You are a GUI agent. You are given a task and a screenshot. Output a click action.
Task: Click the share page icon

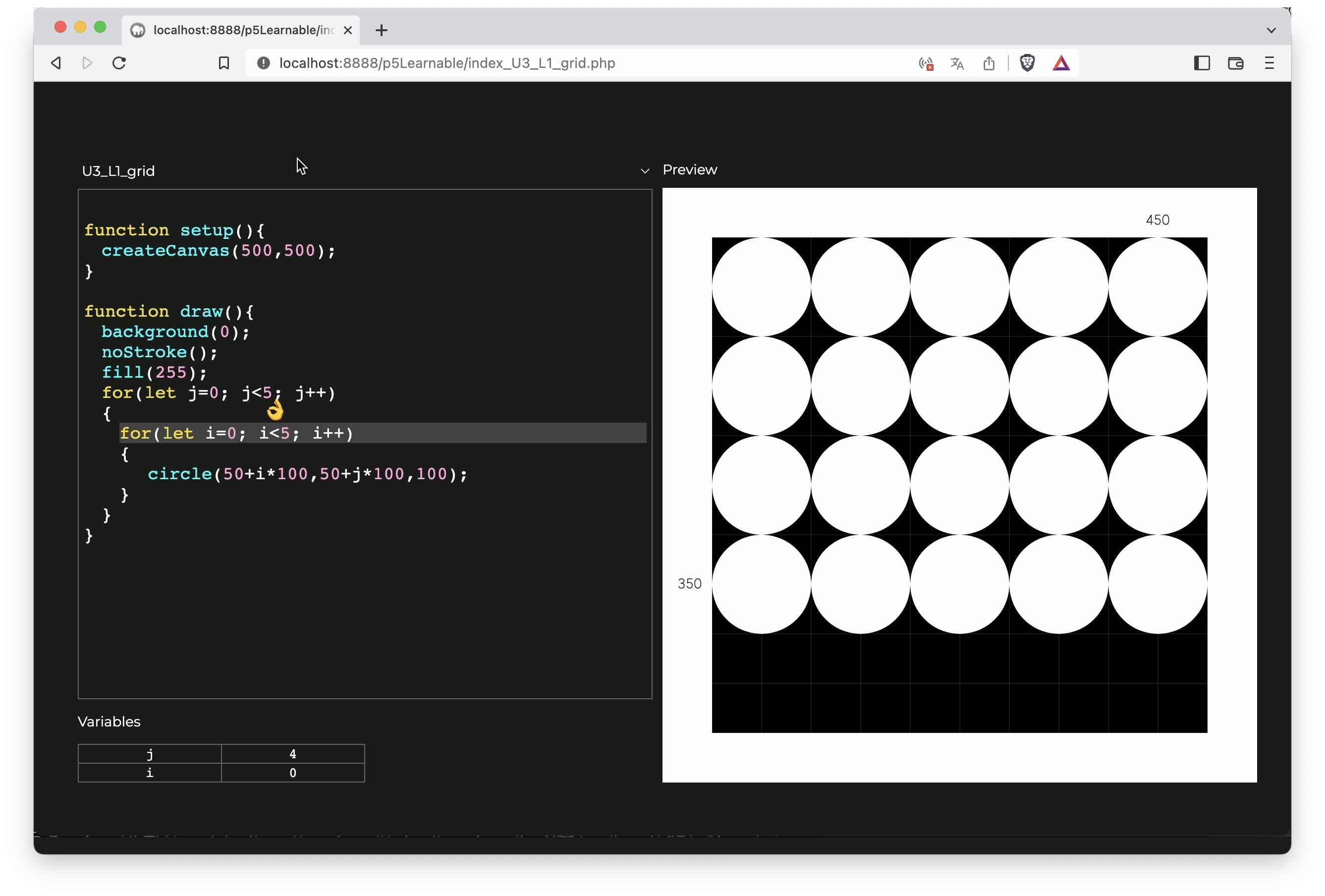tap(989, 63)
